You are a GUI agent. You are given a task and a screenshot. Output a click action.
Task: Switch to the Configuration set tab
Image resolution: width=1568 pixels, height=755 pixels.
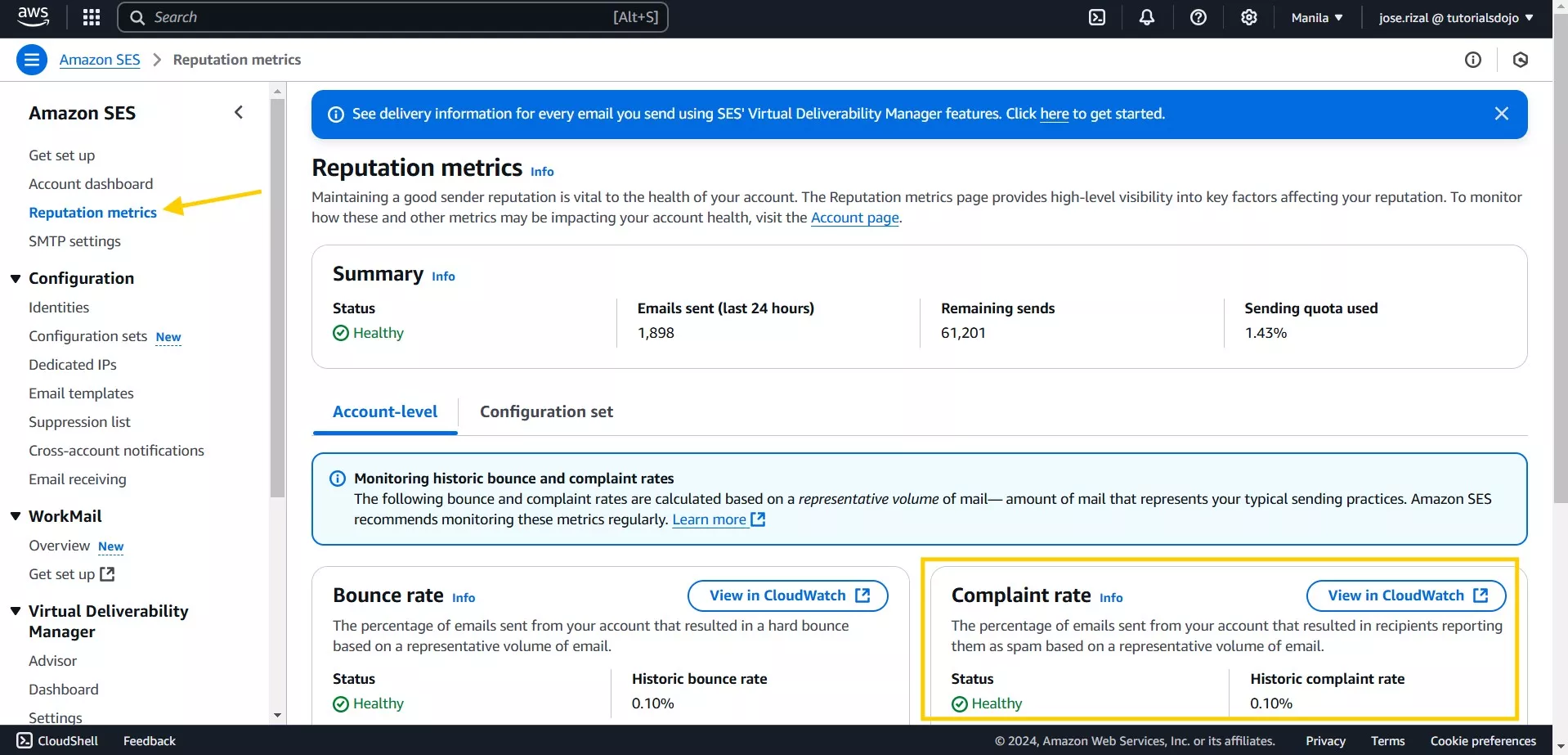pos(546,412)
